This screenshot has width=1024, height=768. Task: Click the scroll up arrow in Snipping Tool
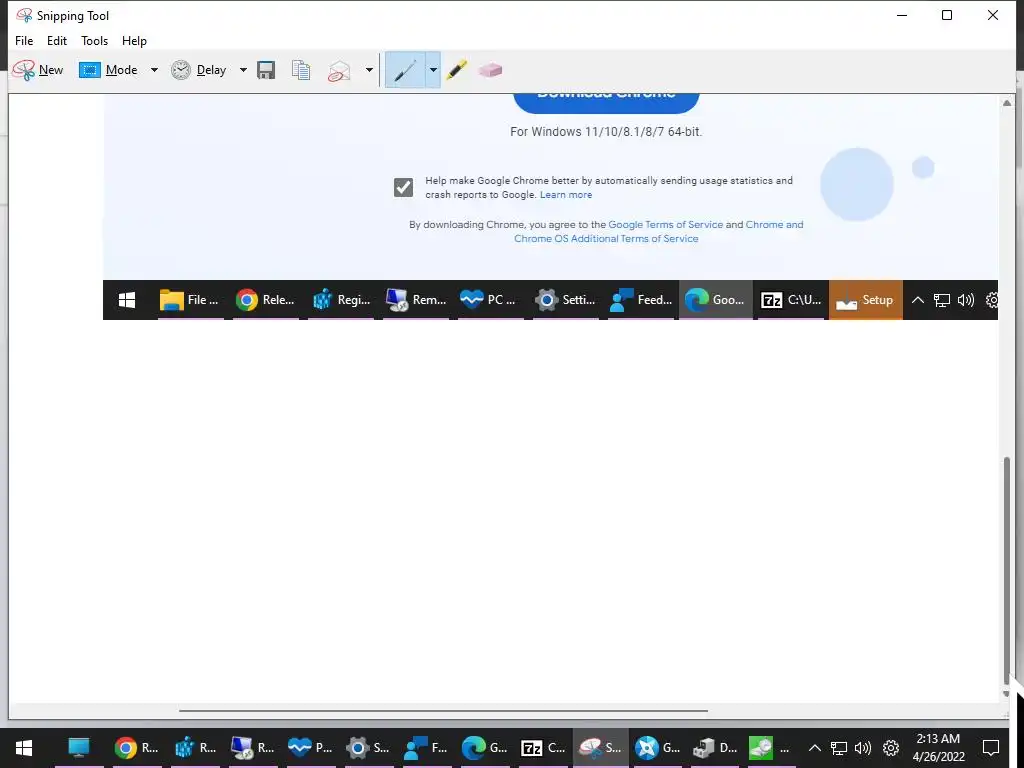click(1006, 103)
